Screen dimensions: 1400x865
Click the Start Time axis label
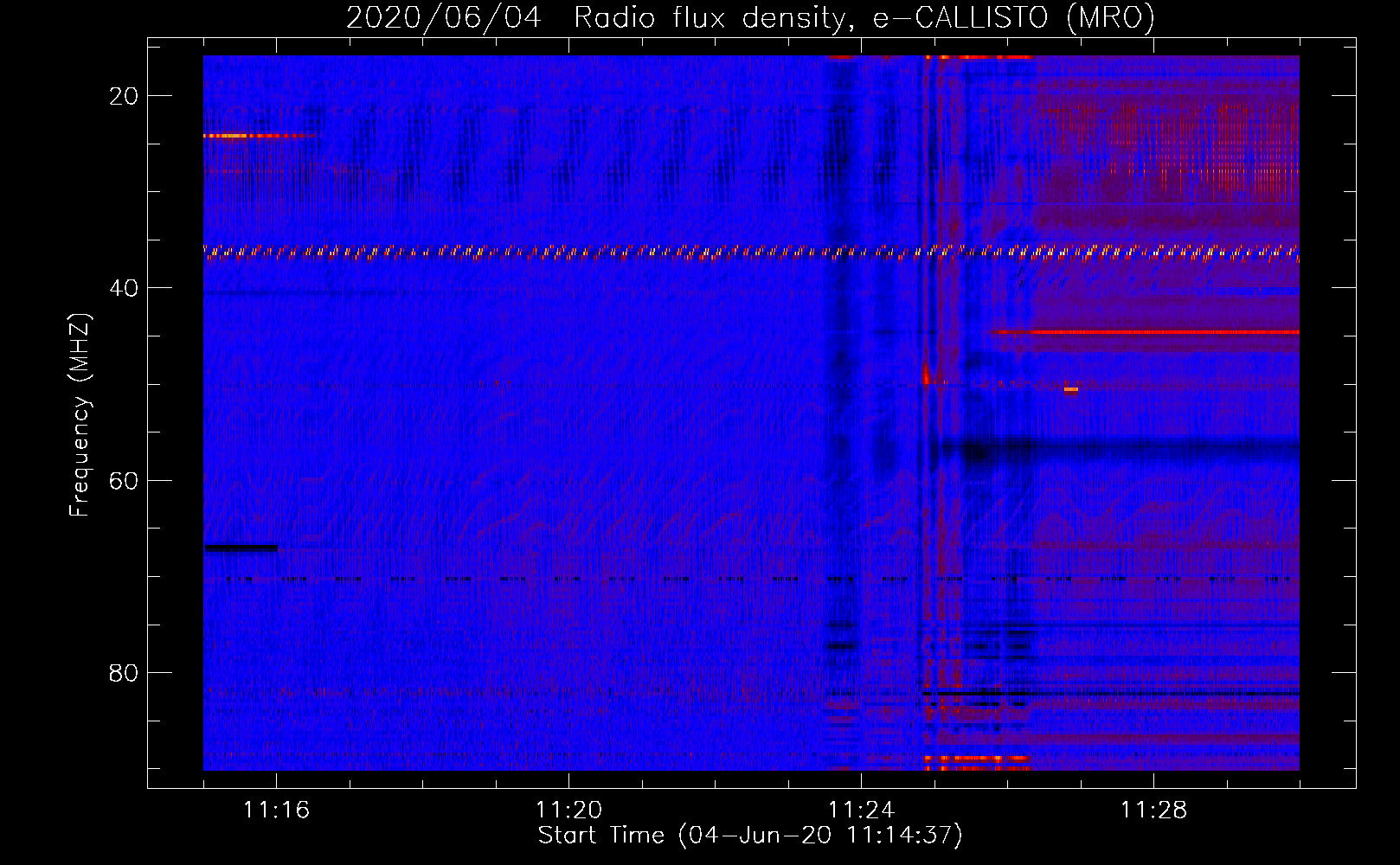[750, 835]
